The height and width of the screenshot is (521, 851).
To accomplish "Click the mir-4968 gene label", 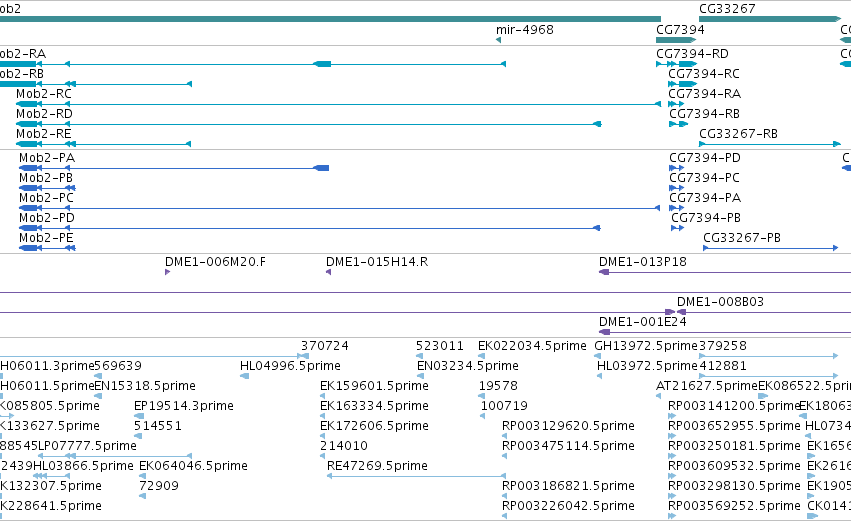I will pos(524,30).
